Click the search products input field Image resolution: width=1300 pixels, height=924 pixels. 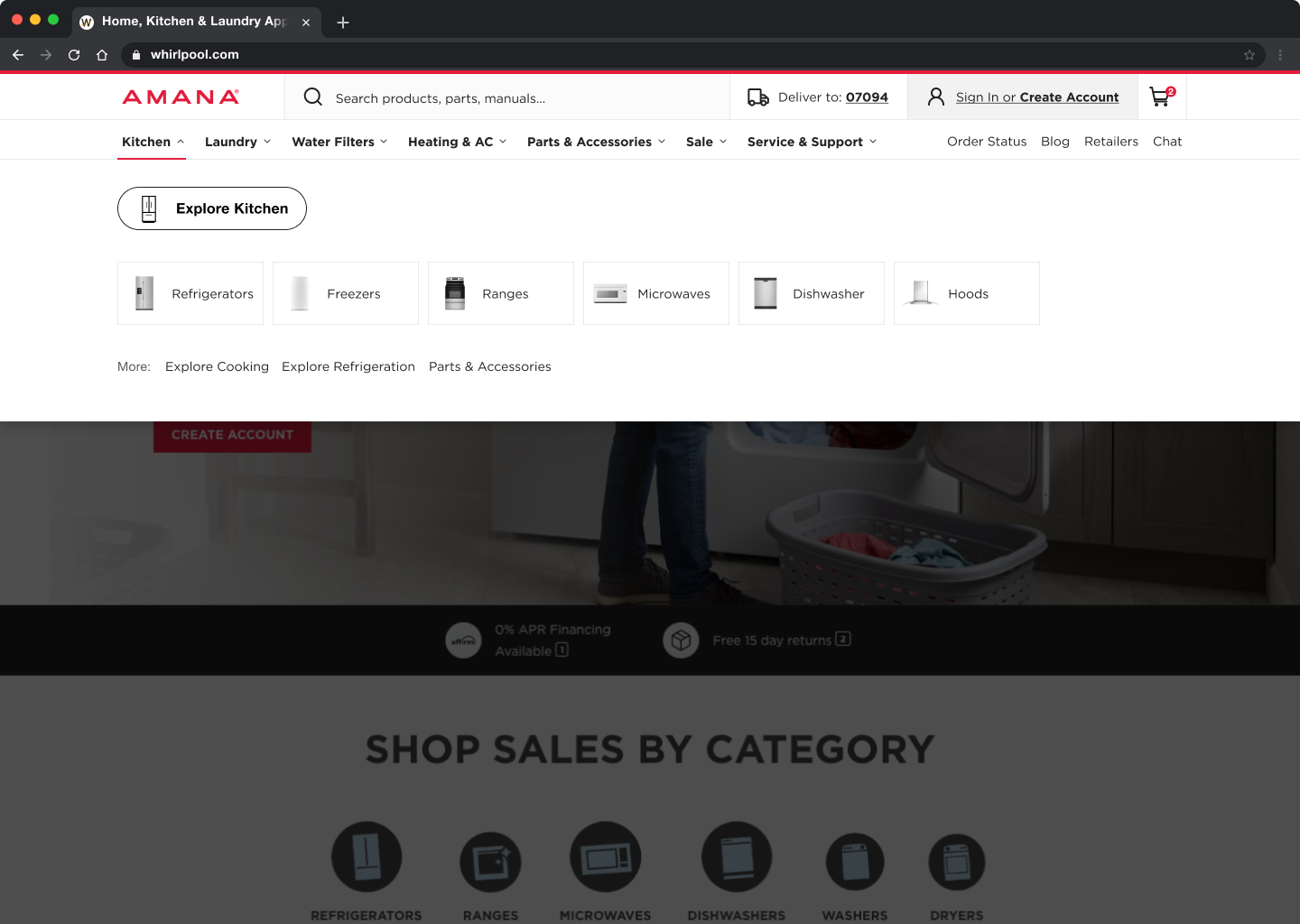524,98
